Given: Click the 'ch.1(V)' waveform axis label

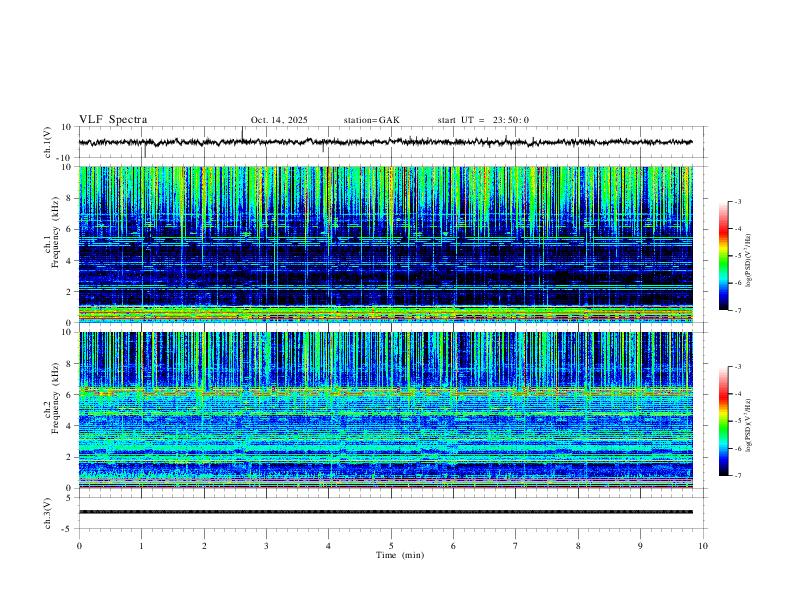Looking at the screenshot, I should (48, 142).
